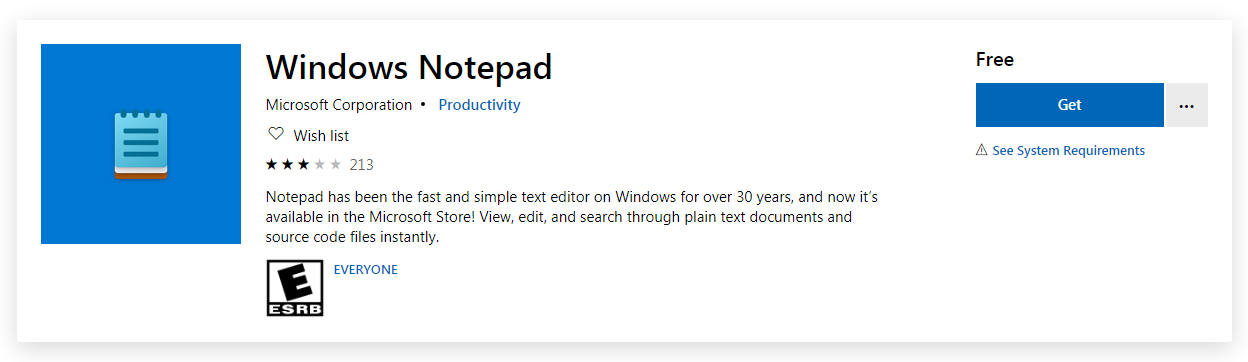This screenshot has width=1248, height=362.
Task: Click the Notepad app icon tile
Action: tap(141, 144)
